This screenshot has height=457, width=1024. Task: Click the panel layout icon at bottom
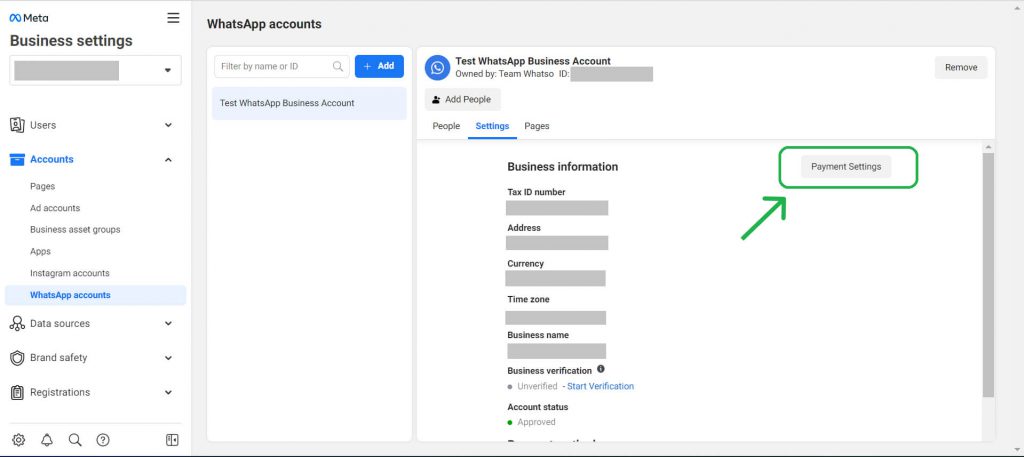coord(172,440)
